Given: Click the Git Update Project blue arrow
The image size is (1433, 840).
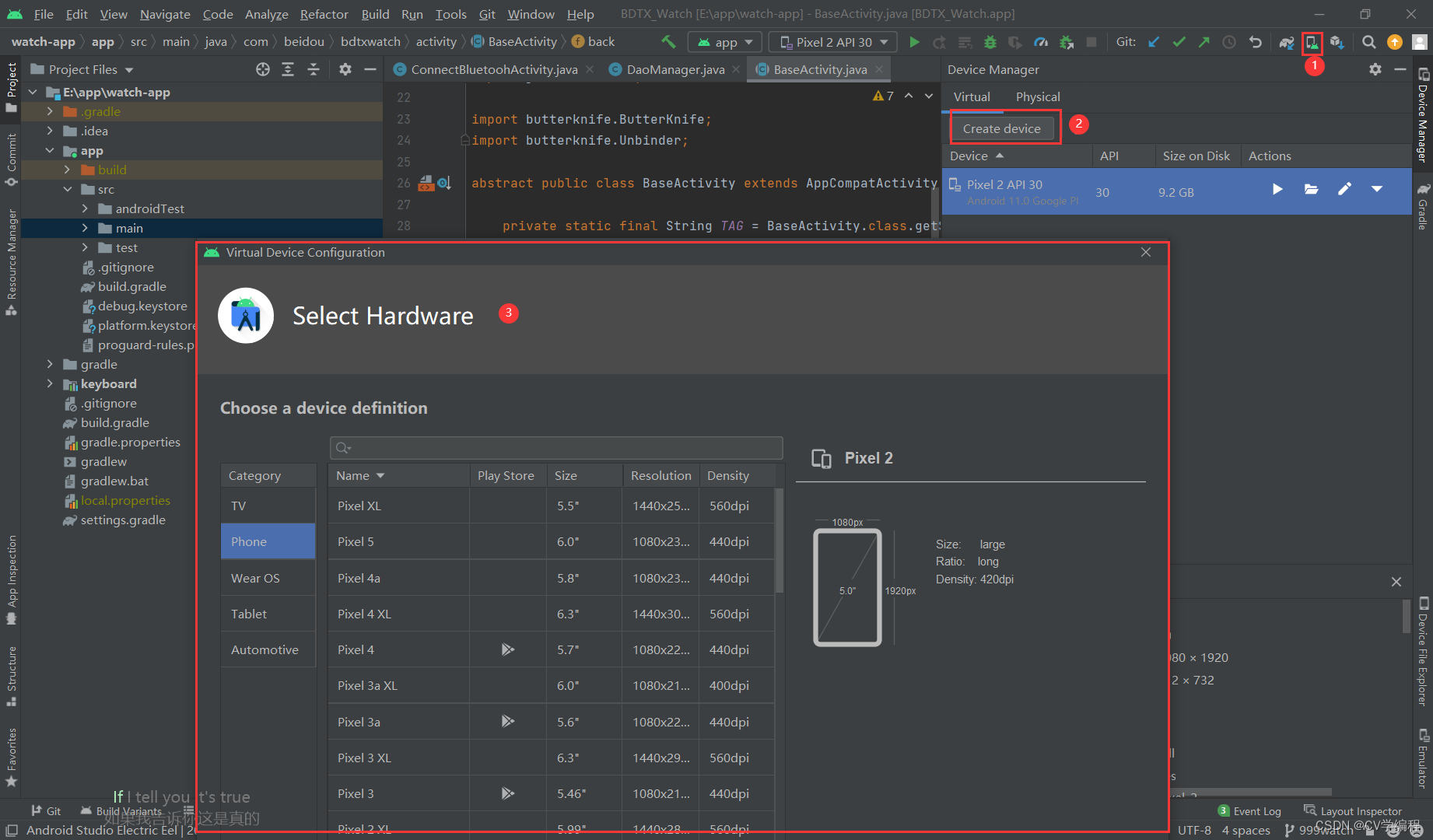Looking at the screenshot, I should [x=1154, y=42].
